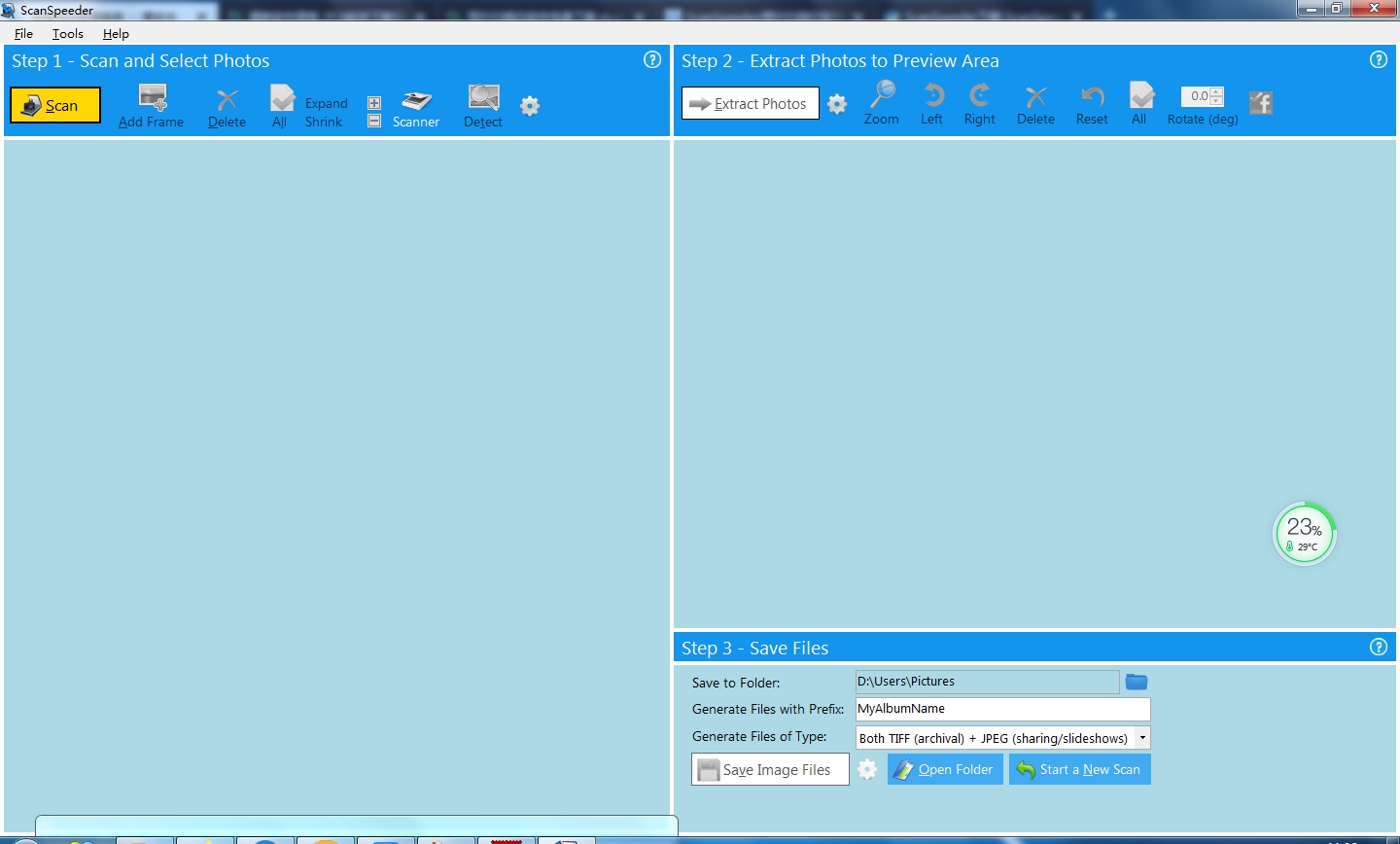Open the File menu
The image size is (1400, 844).
click(x=23, y=33)
